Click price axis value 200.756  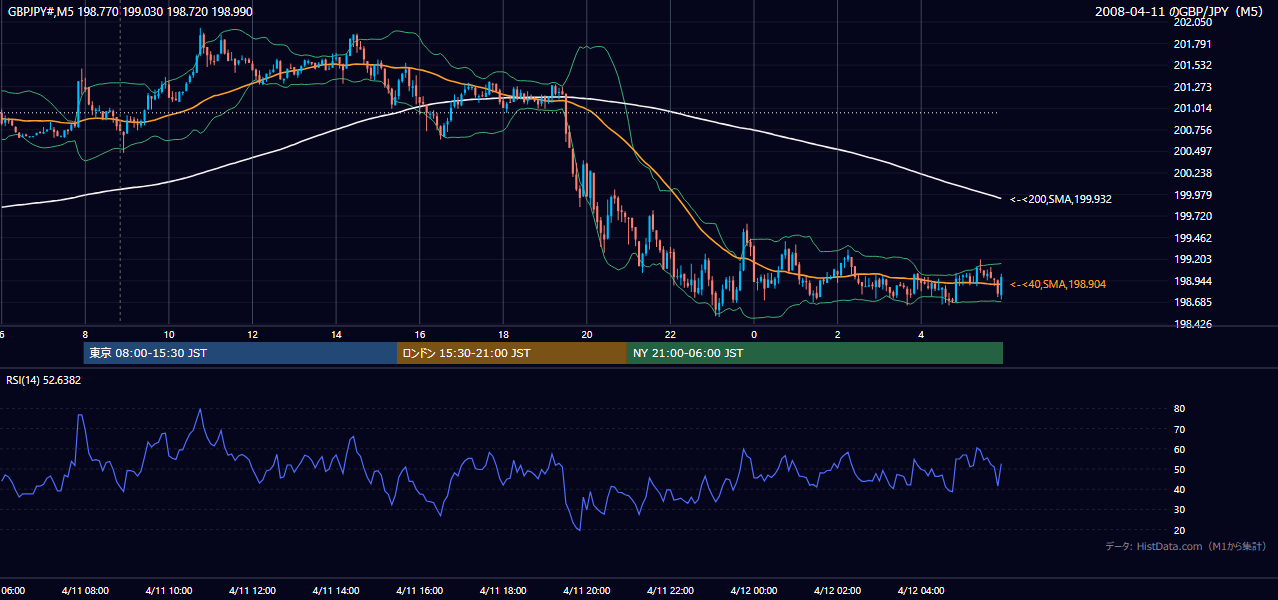click(x=1192, y=130)
